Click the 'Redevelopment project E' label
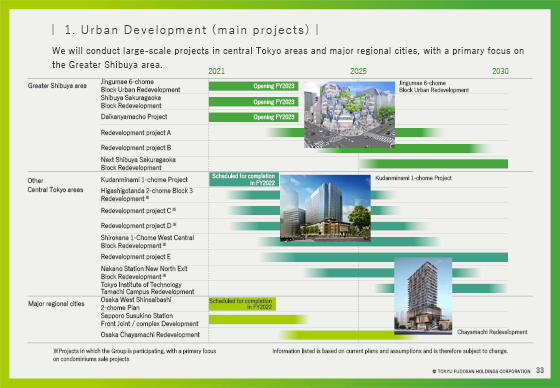Viewport: 560px width, 388px height. tap(136, 257)
